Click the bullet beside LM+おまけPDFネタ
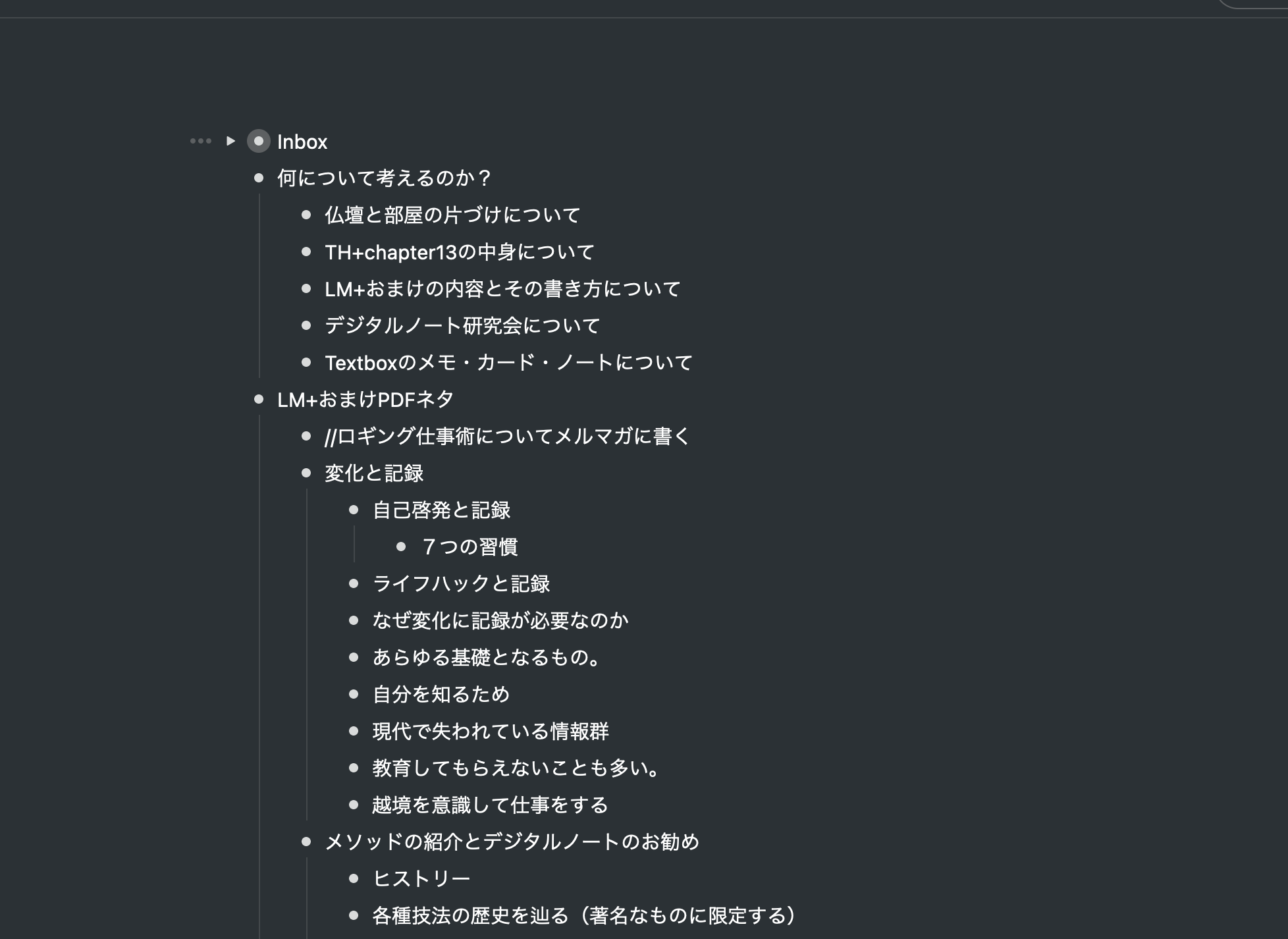1288x939 pixels. click(259, 398)
